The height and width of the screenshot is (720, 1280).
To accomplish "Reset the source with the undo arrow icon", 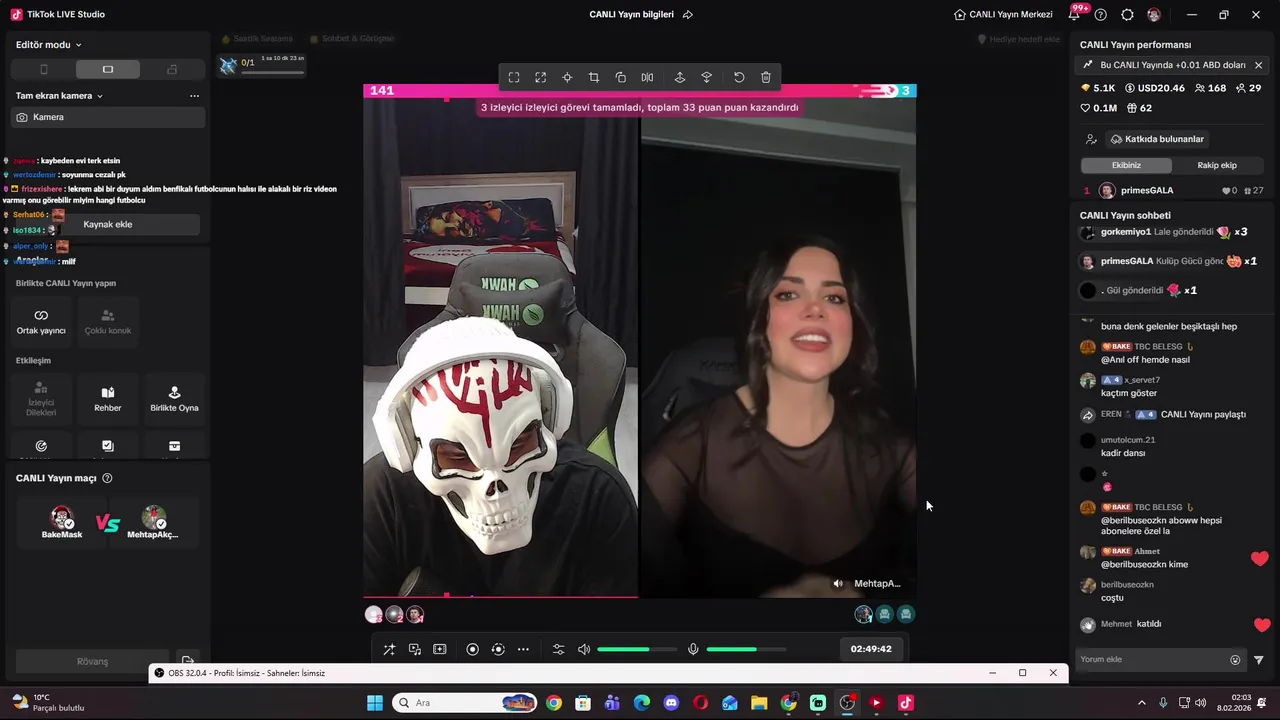I will pos(739,78).
